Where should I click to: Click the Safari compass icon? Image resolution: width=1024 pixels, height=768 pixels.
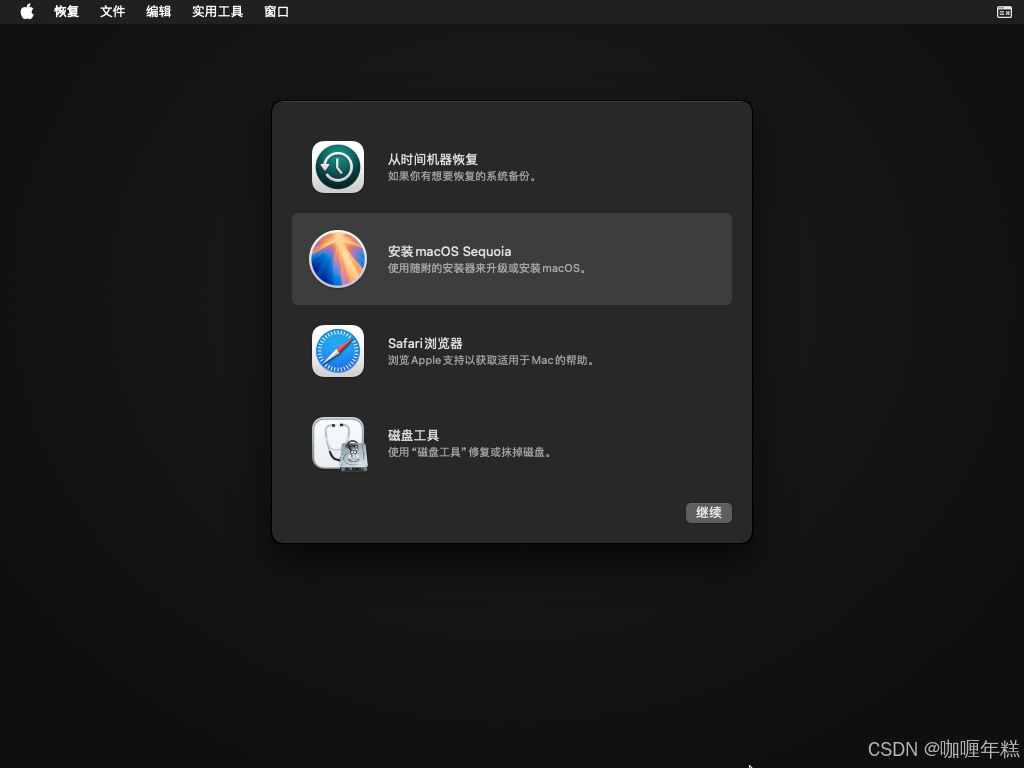click(x=338, y=351)
